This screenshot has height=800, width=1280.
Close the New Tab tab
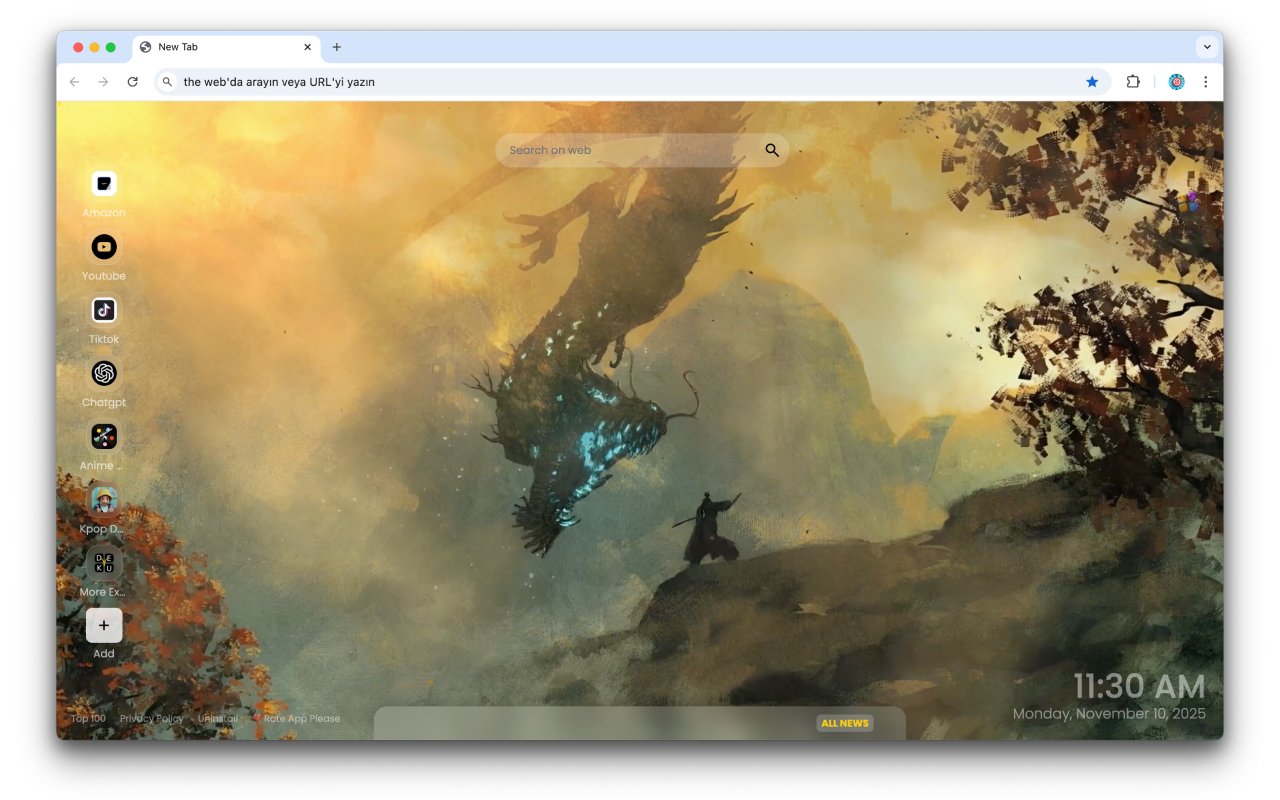307,47
